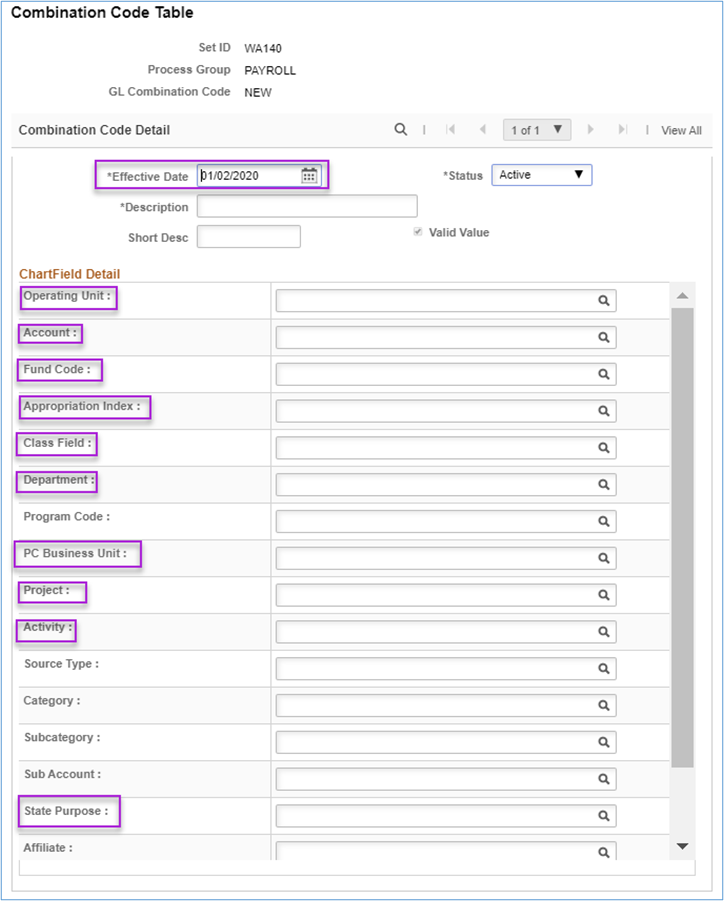Image resolution: width=724 pixels, height=901 pixels.
Task: Go to next row arrow
Action: (x=590, y=129)
